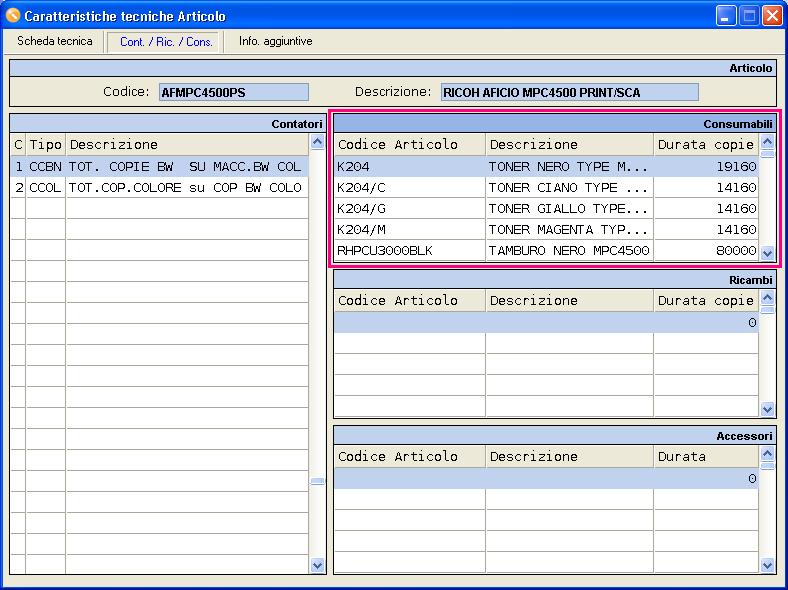The image size is (788, 590).
Task: Click the Codice field AFMPC4500PS
Action: point(234,92)
